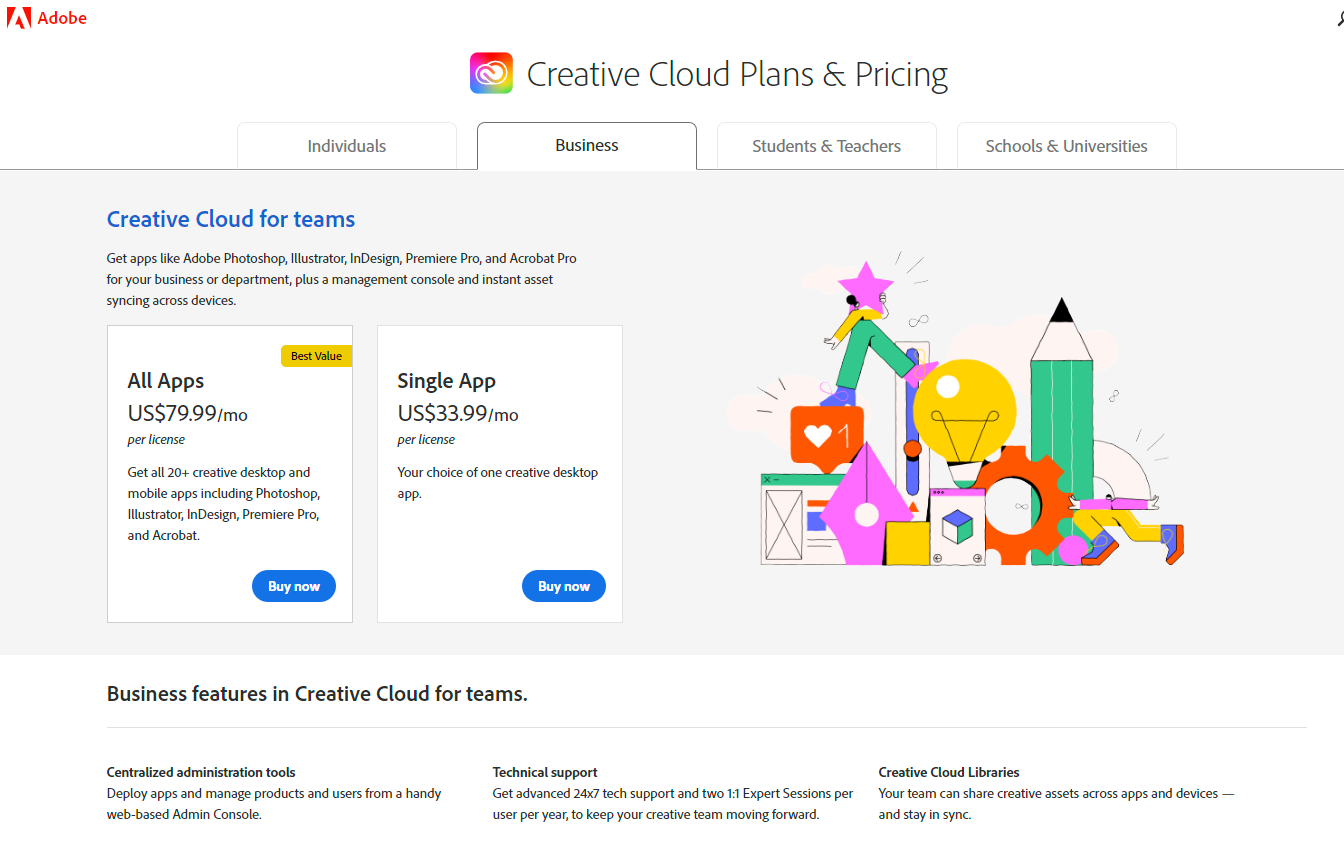Click the Adobe logo icon
The image size is (1344, 861).
coord(19,17)
